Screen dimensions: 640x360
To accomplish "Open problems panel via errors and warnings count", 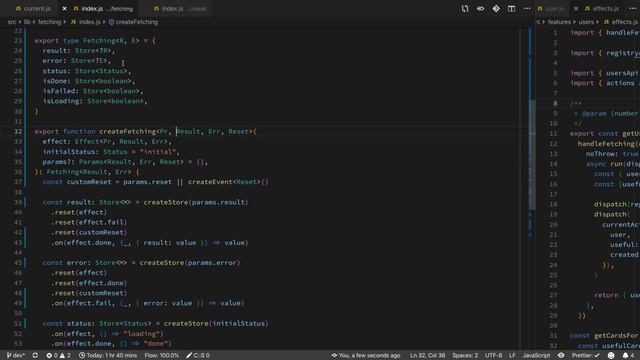I will (58, 356).
